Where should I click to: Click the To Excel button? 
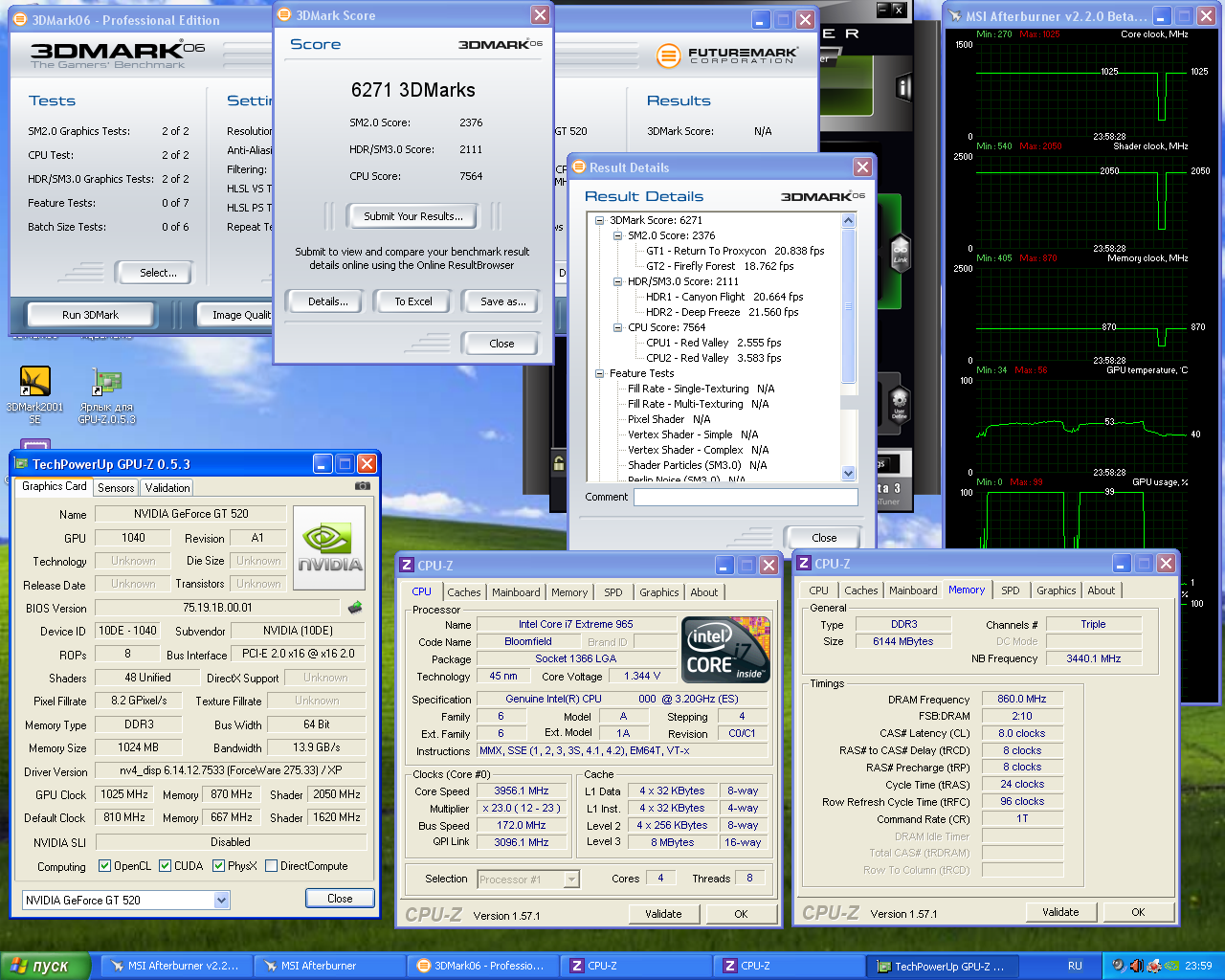(x=413, y=301)
